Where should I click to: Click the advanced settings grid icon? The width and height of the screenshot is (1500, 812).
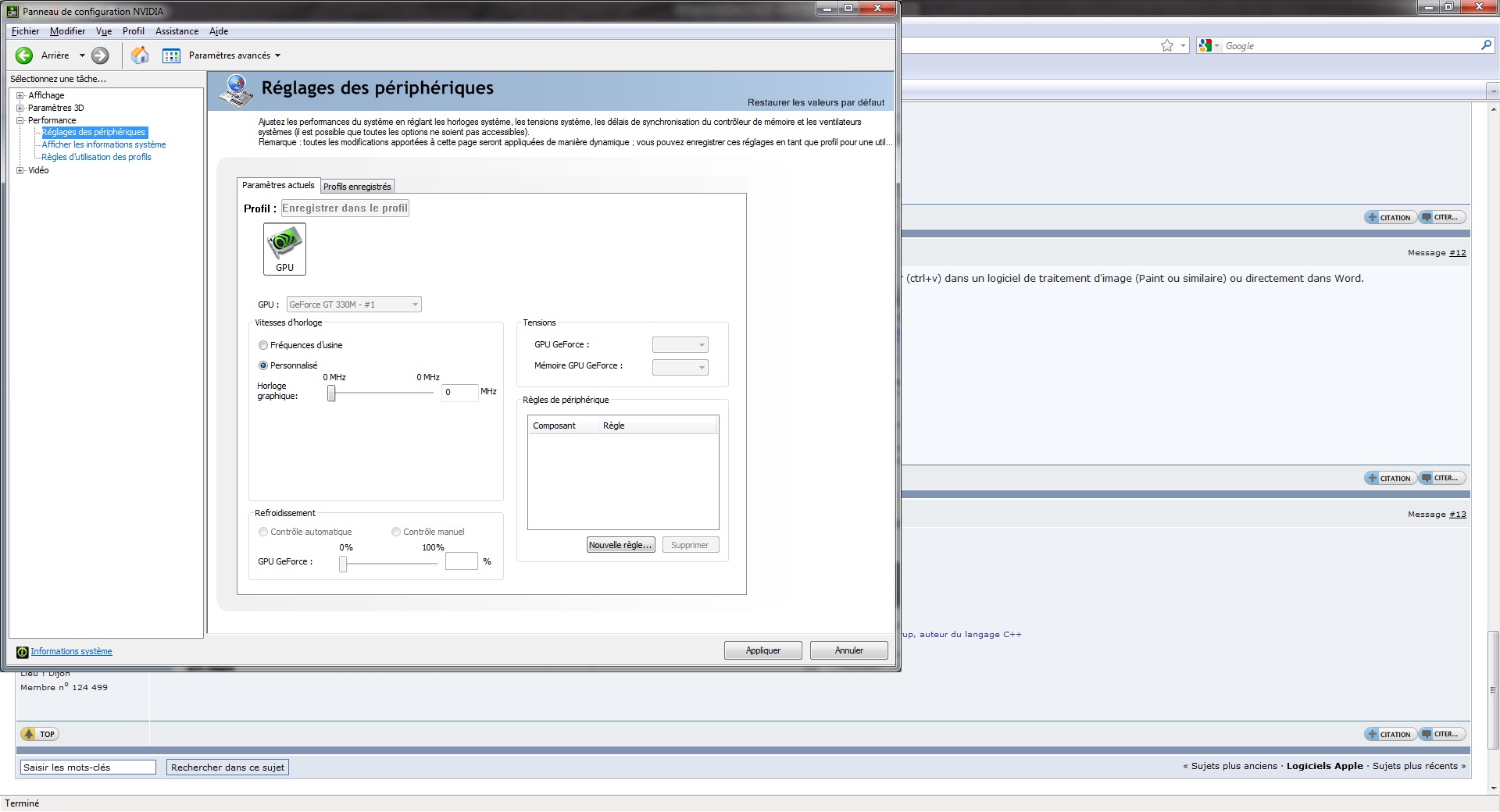[171, 55]
